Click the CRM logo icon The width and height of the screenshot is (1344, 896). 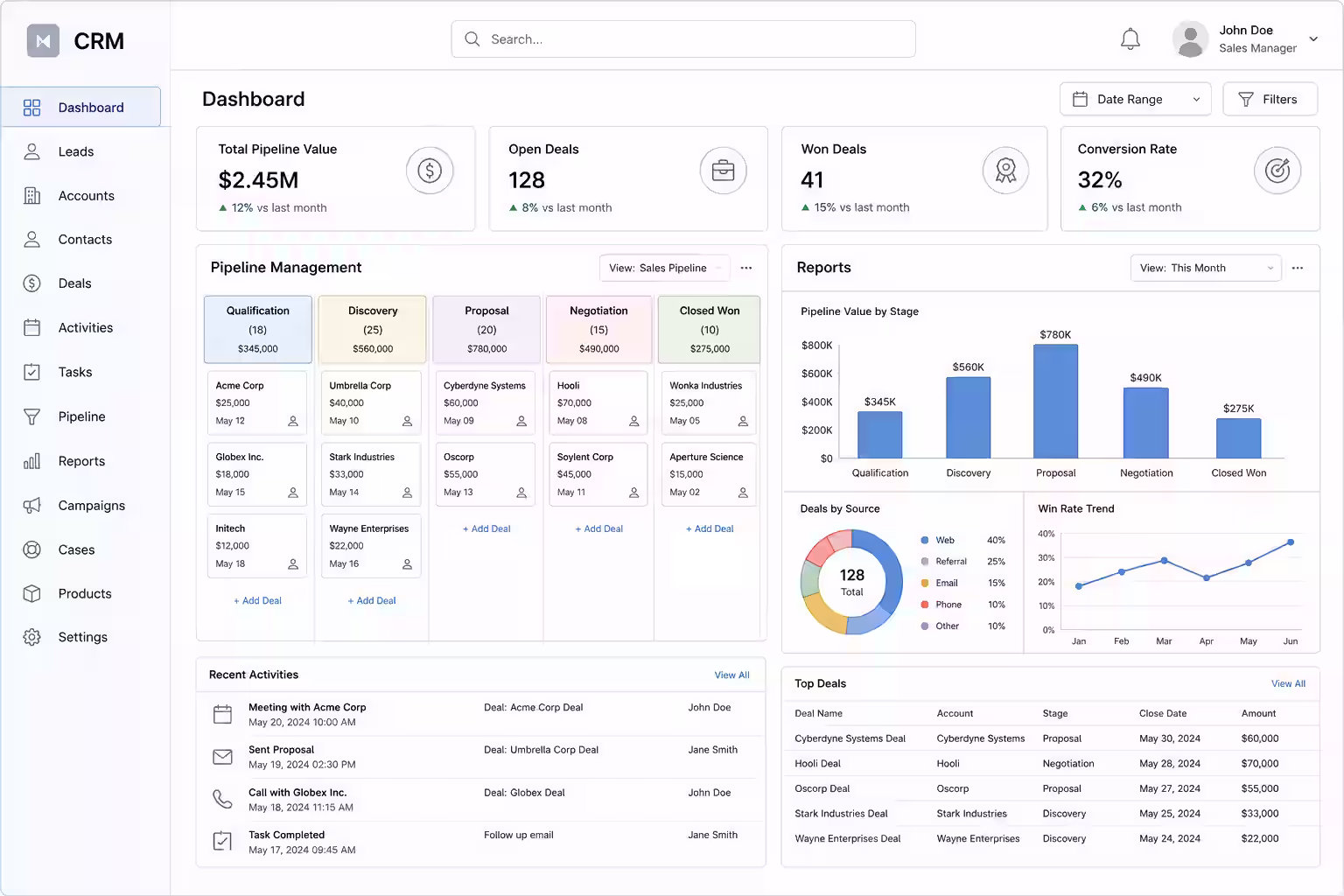click(43, 40)
